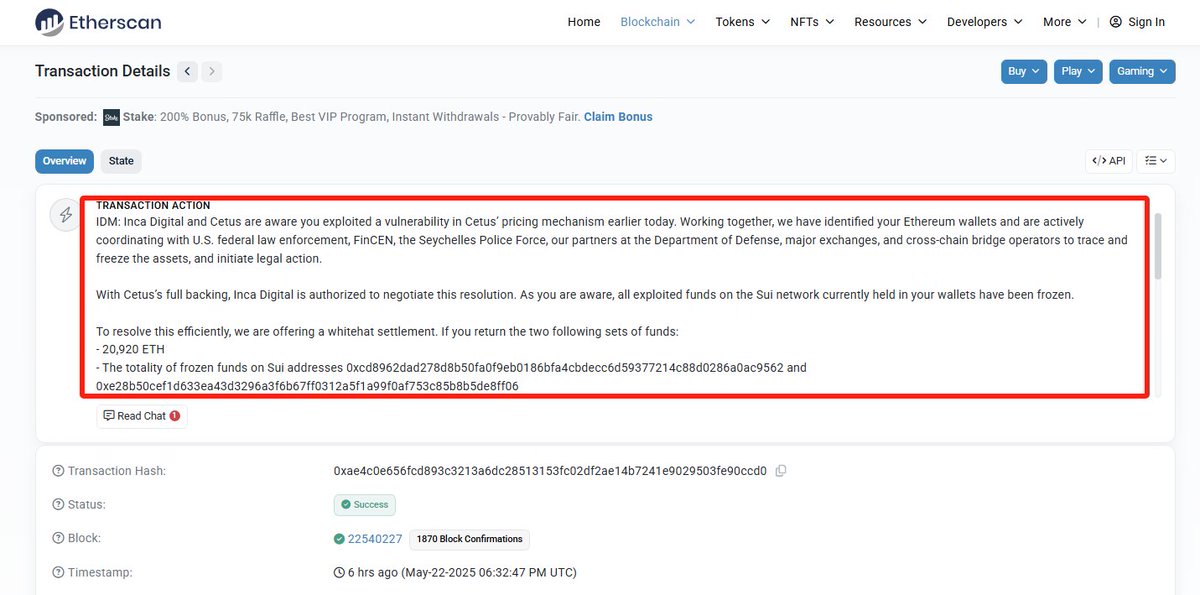
Task: Expand the Play dropdown
Action: (x=1078, y=71)
